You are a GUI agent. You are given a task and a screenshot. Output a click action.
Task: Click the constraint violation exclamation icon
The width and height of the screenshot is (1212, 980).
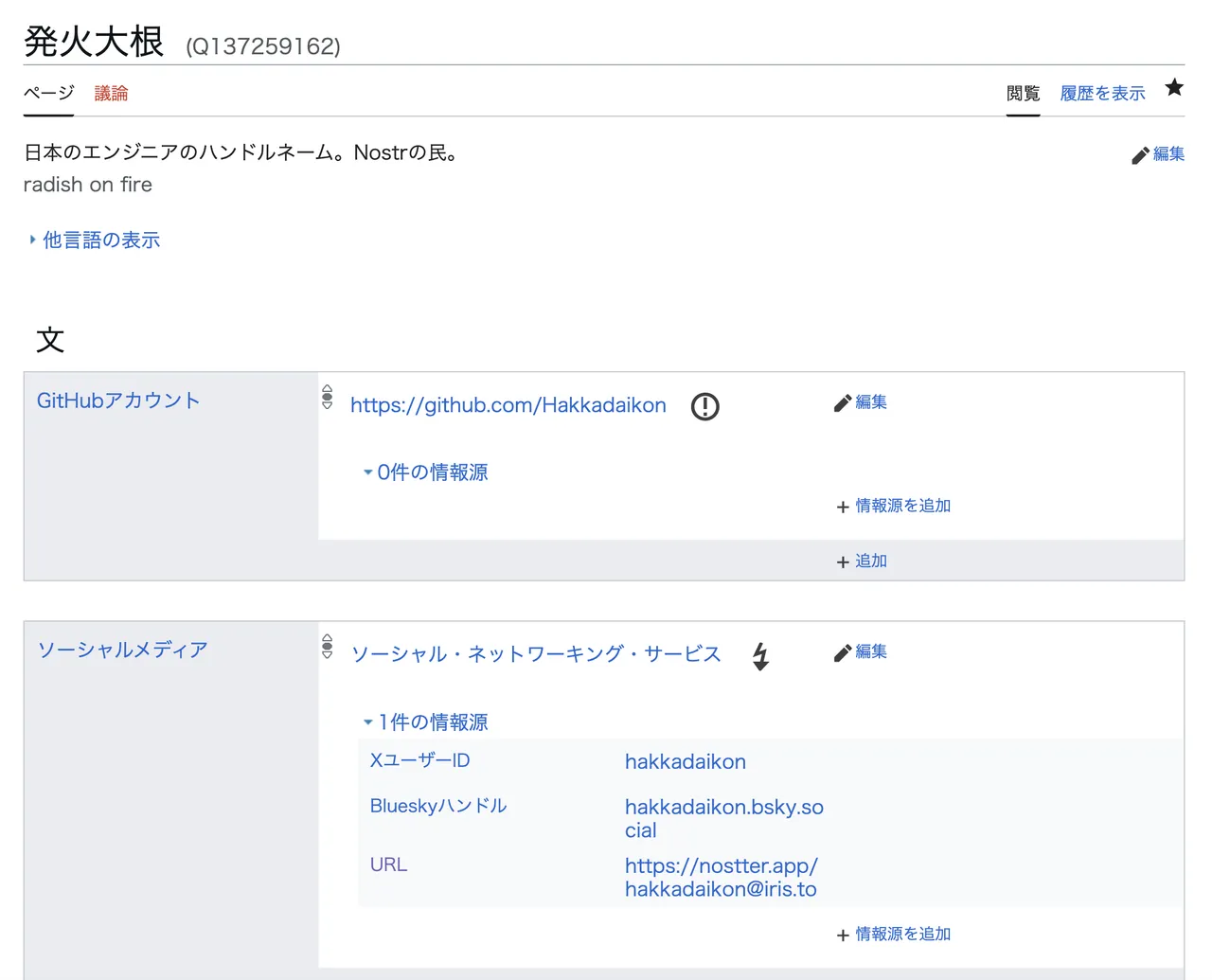pyautogui.click(x=704, y=406)
